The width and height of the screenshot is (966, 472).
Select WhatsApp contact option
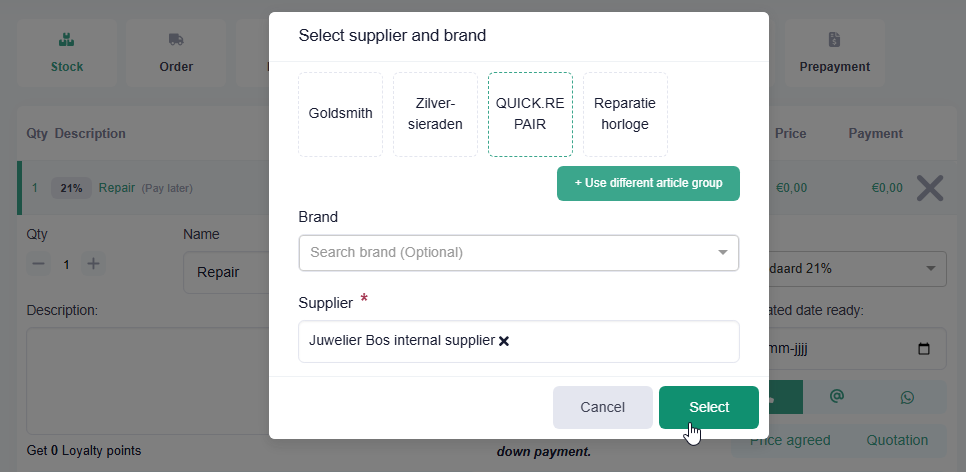(x=907, y=397)
